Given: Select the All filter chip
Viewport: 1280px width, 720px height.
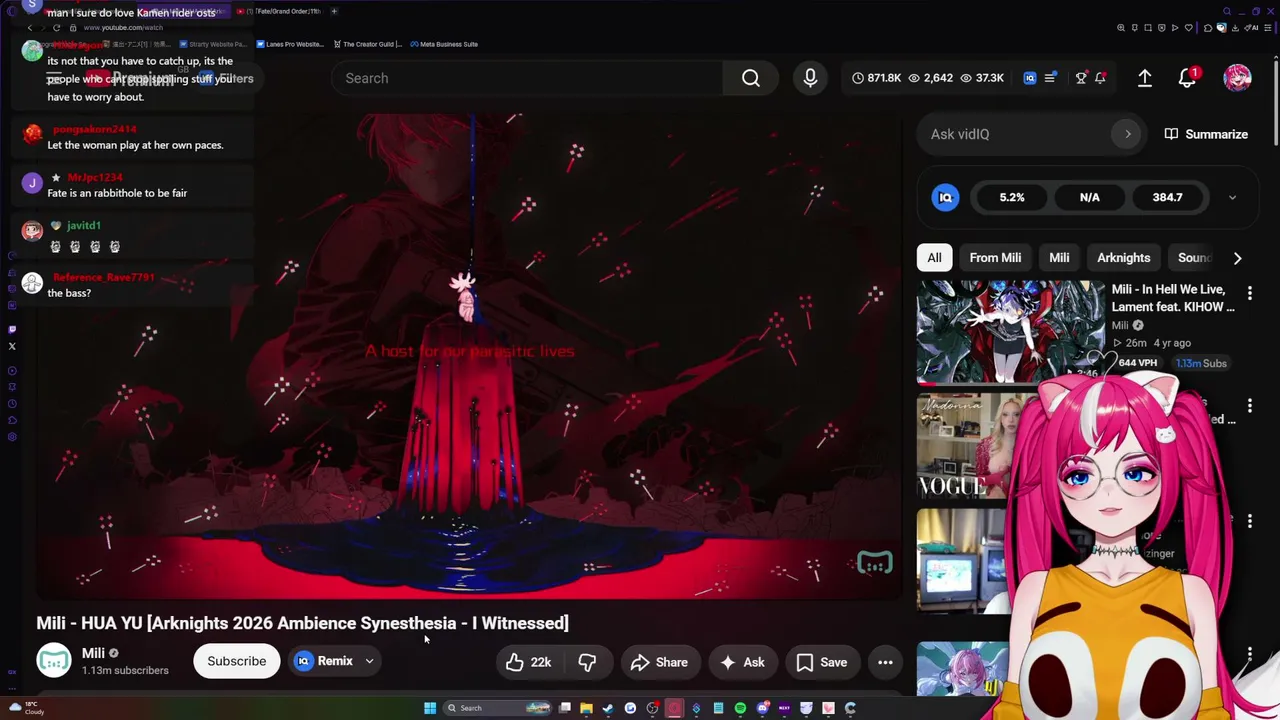Looking at the screenshot, I should point(934,258).
